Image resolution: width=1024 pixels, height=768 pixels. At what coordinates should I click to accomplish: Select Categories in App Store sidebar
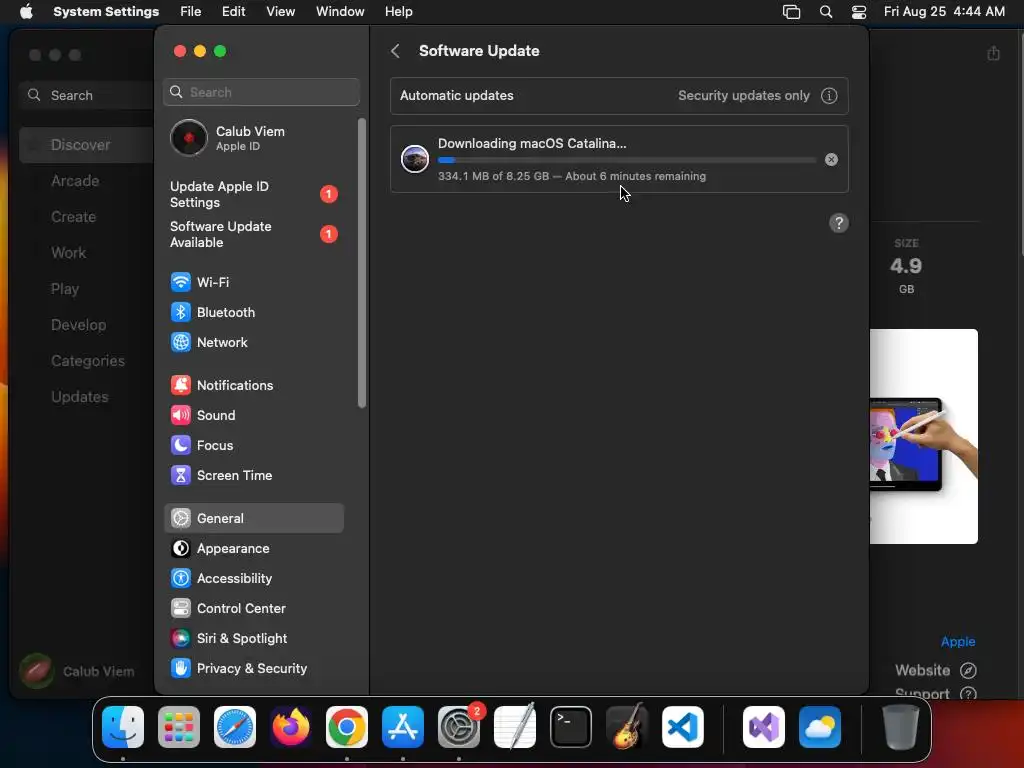[88, 360]
